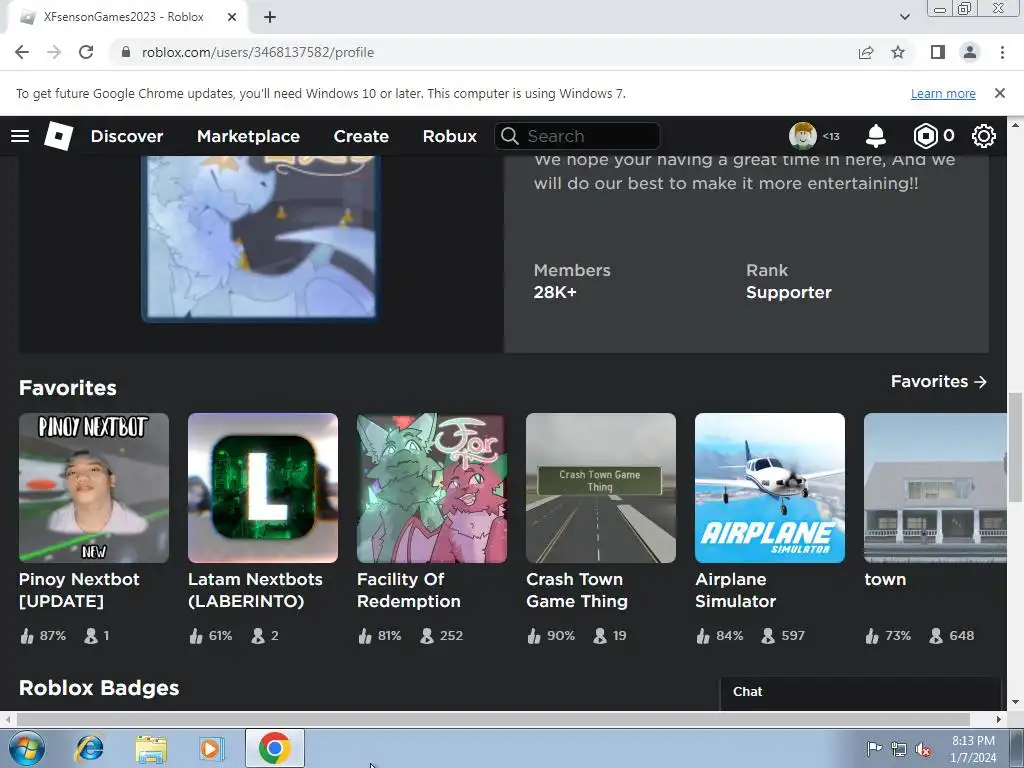The height and width of the screenshot is (768, 1024).
Task: Open the Robux balance icon
Action: click(x=925, y=136)
